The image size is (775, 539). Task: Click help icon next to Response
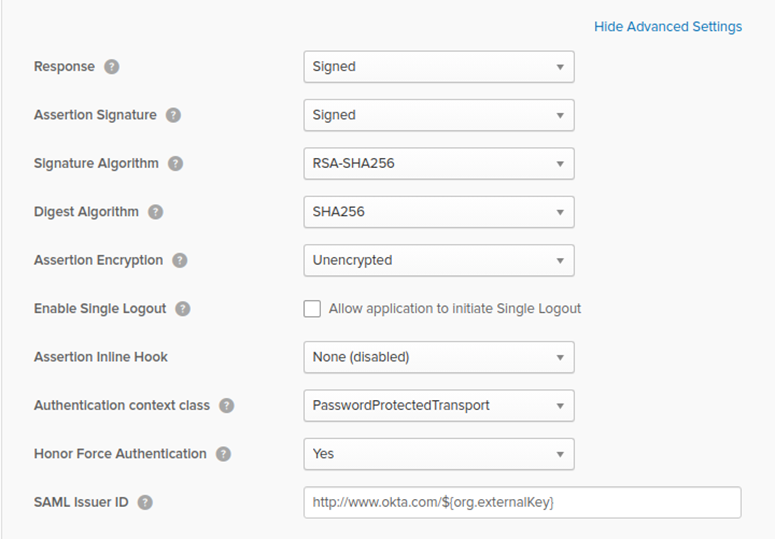click(x=112, y=67)
